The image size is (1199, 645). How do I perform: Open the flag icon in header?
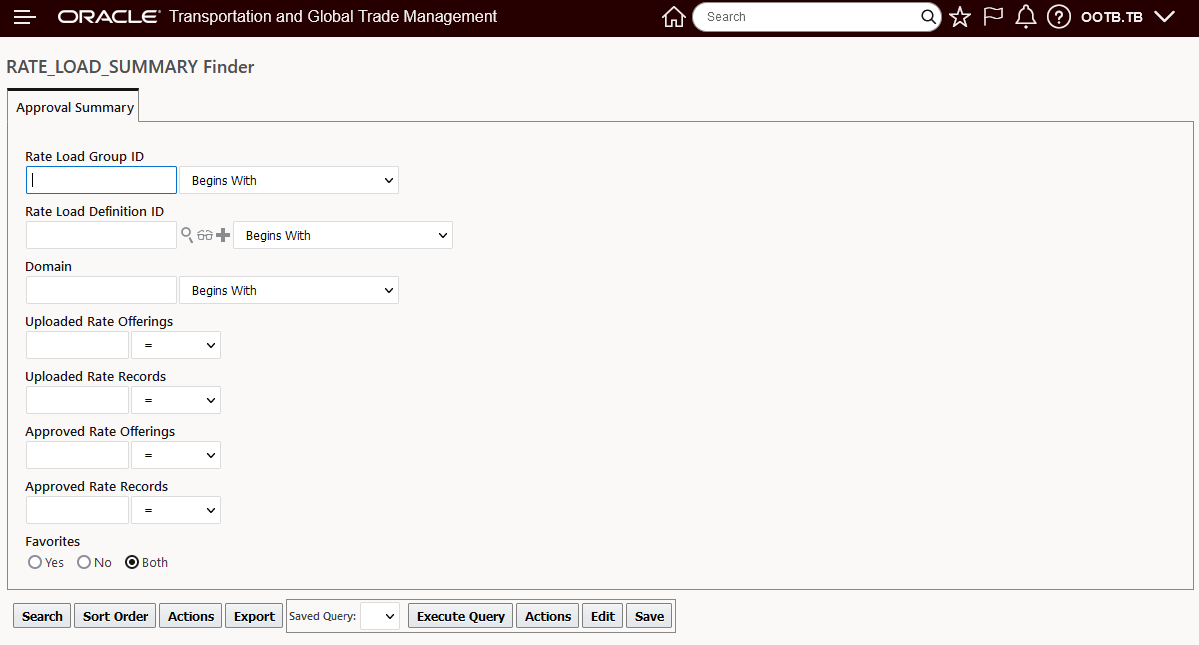[x=993, y=17]
